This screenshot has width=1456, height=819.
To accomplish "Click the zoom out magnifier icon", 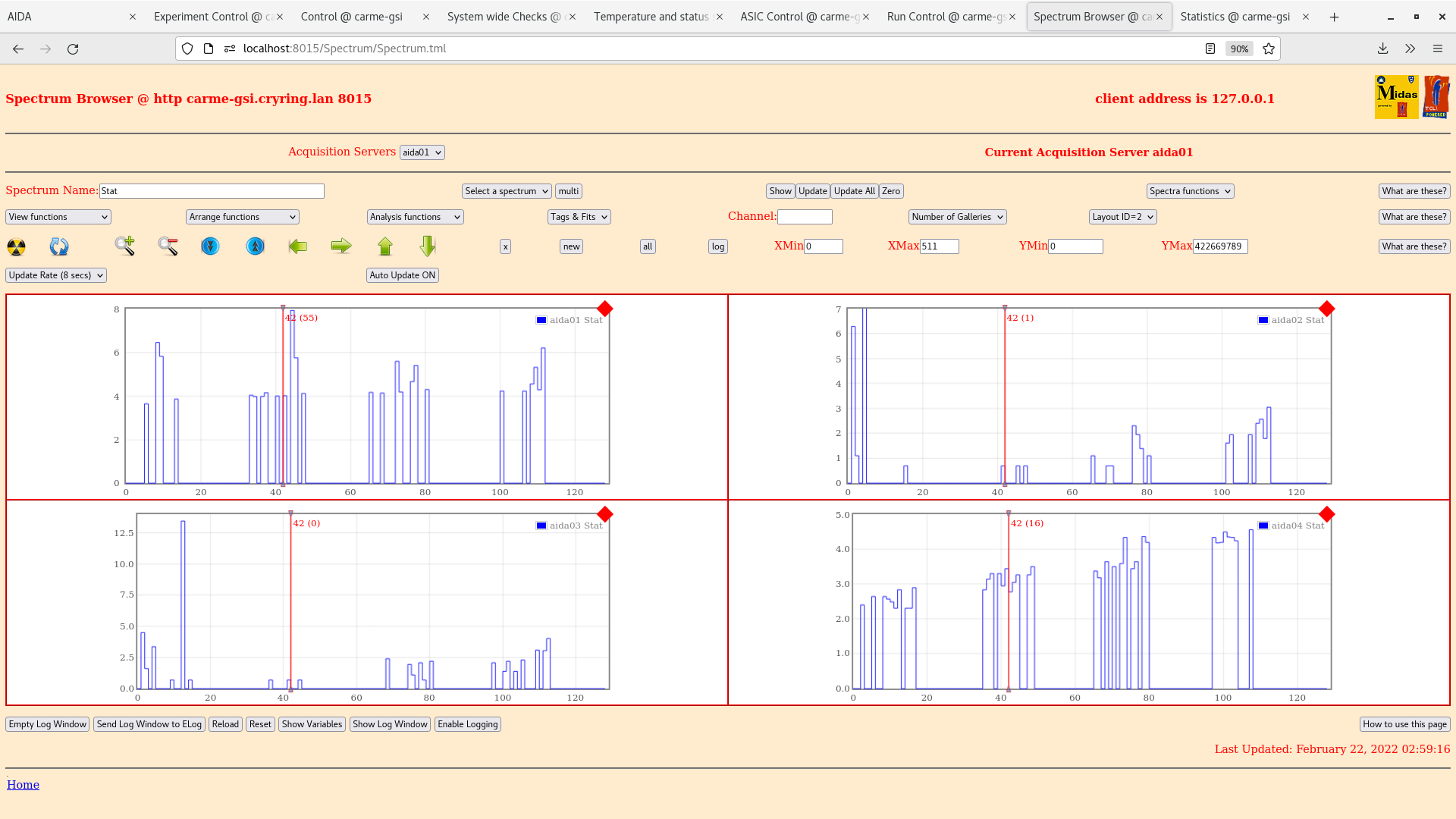I will [168, 246].
